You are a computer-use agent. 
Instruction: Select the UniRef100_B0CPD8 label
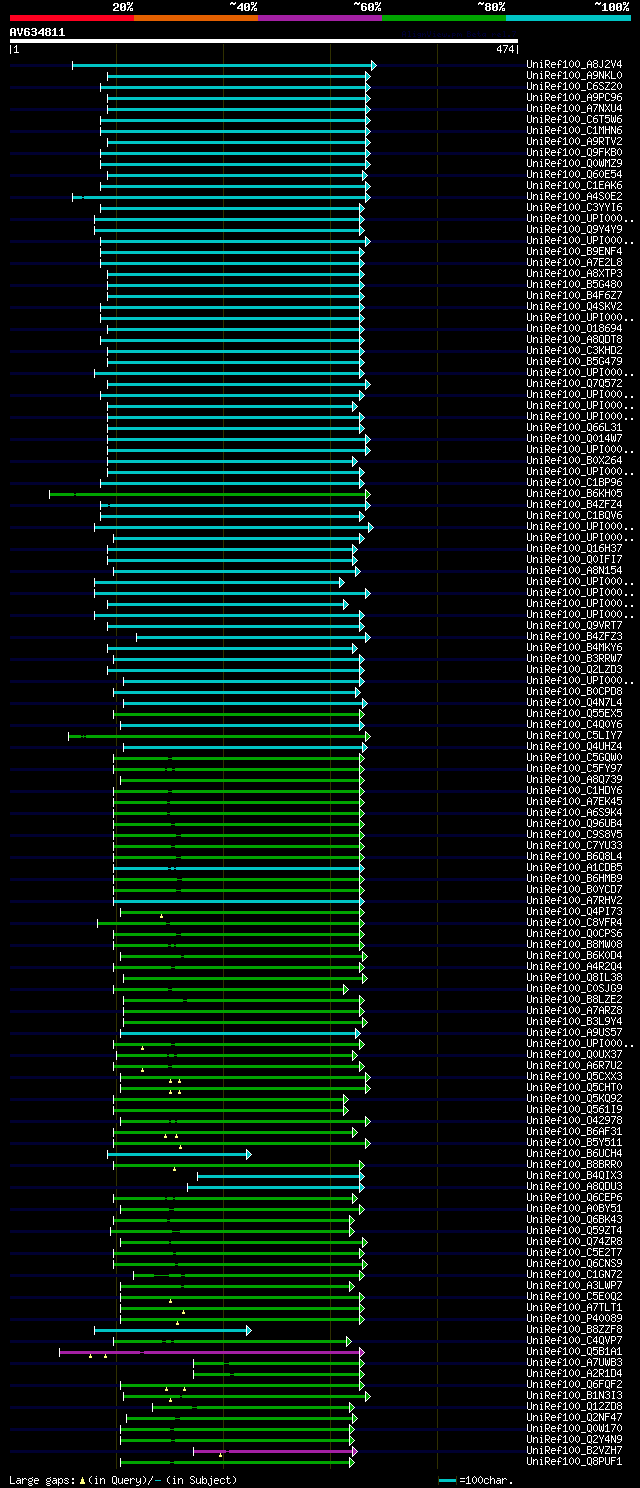(574, 692)
